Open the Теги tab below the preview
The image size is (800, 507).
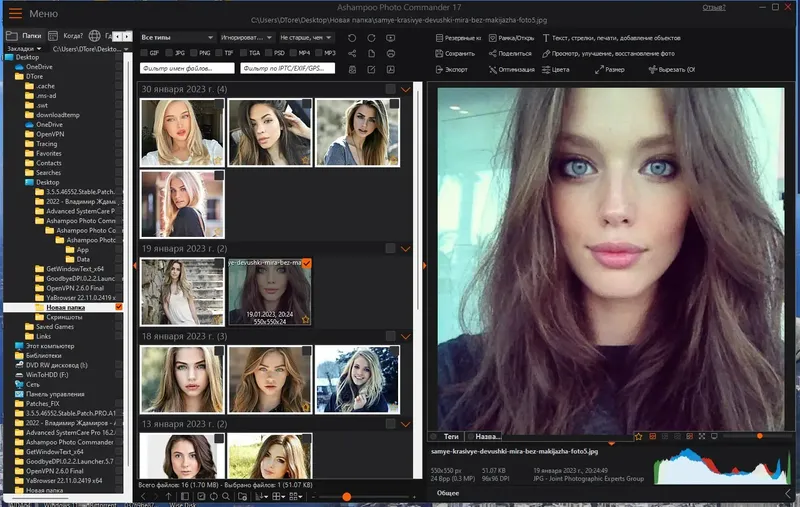pyautogui.click(x=451, y=436)
